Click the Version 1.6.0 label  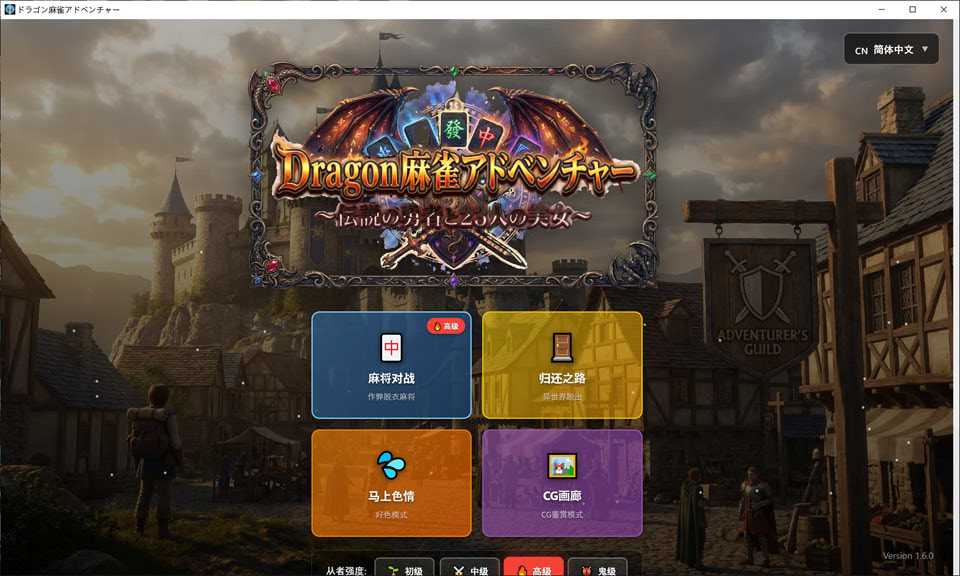(x=907, y=556)
